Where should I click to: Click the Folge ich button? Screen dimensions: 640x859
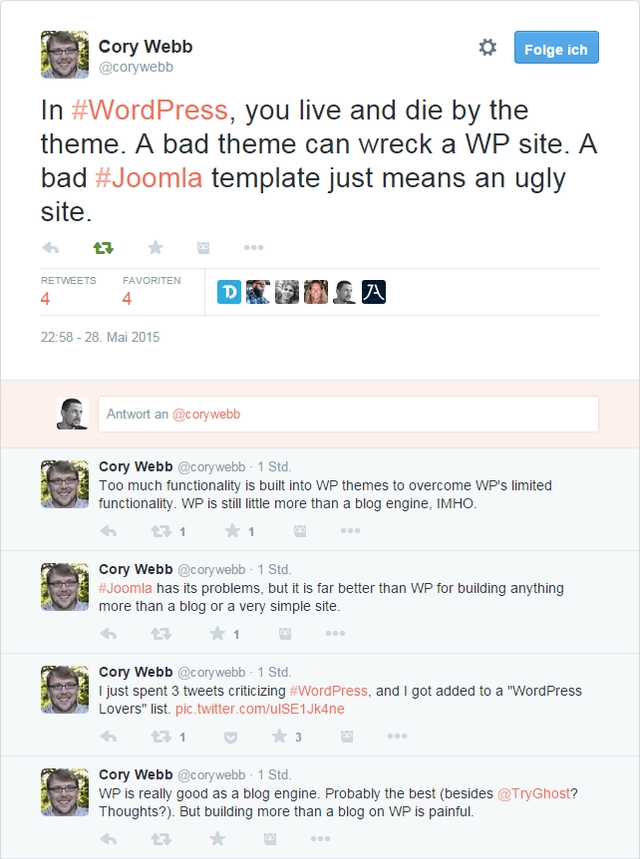point(556,48)
